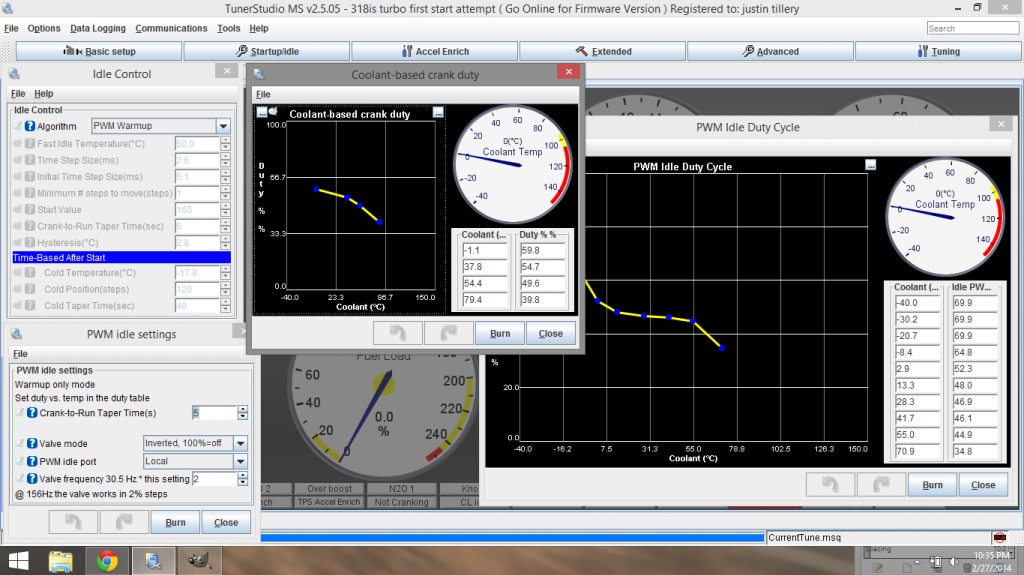Open Google Chrome from the taskbar
This screenshot has height=575, width=1024.
[x=107, y=561]
